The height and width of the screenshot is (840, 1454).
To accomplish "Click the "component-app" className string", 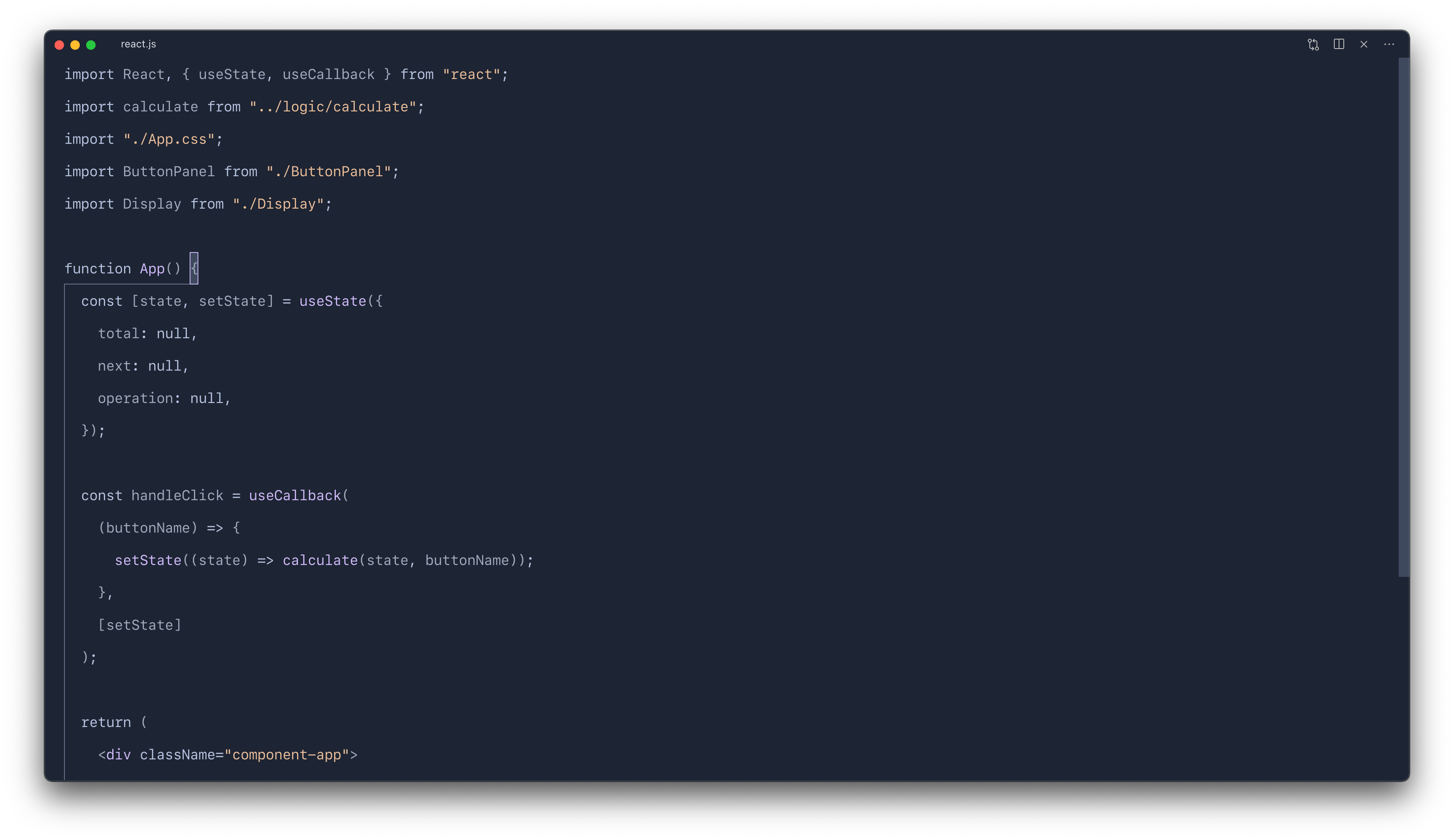I will pos(286,755).
